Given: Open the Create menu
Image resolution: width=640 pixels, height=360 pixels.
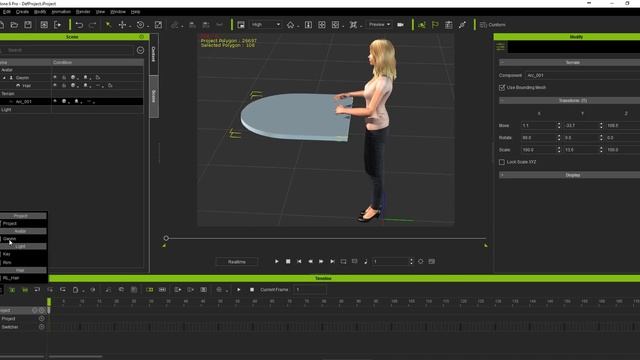Looking at the screenshot, I should point(22,12).
